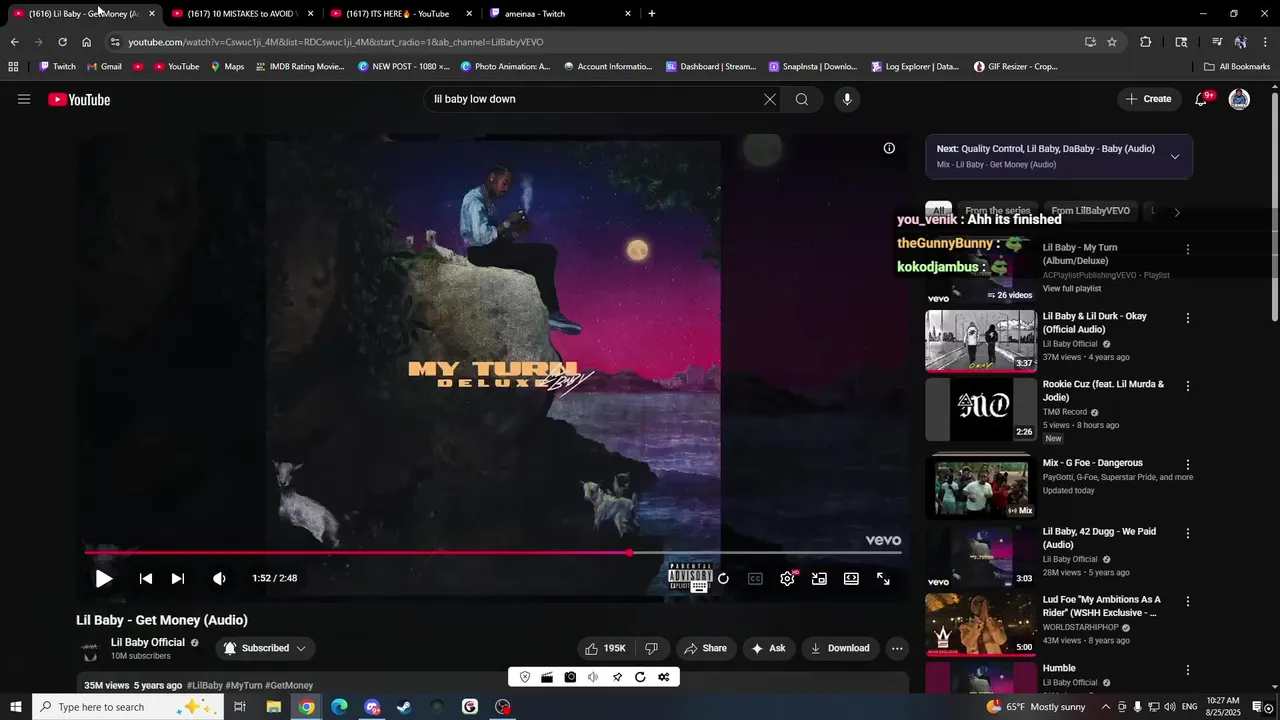1280x720 pixels.
Task: Select the 'All' filter chip
Action: coord(938,211)
